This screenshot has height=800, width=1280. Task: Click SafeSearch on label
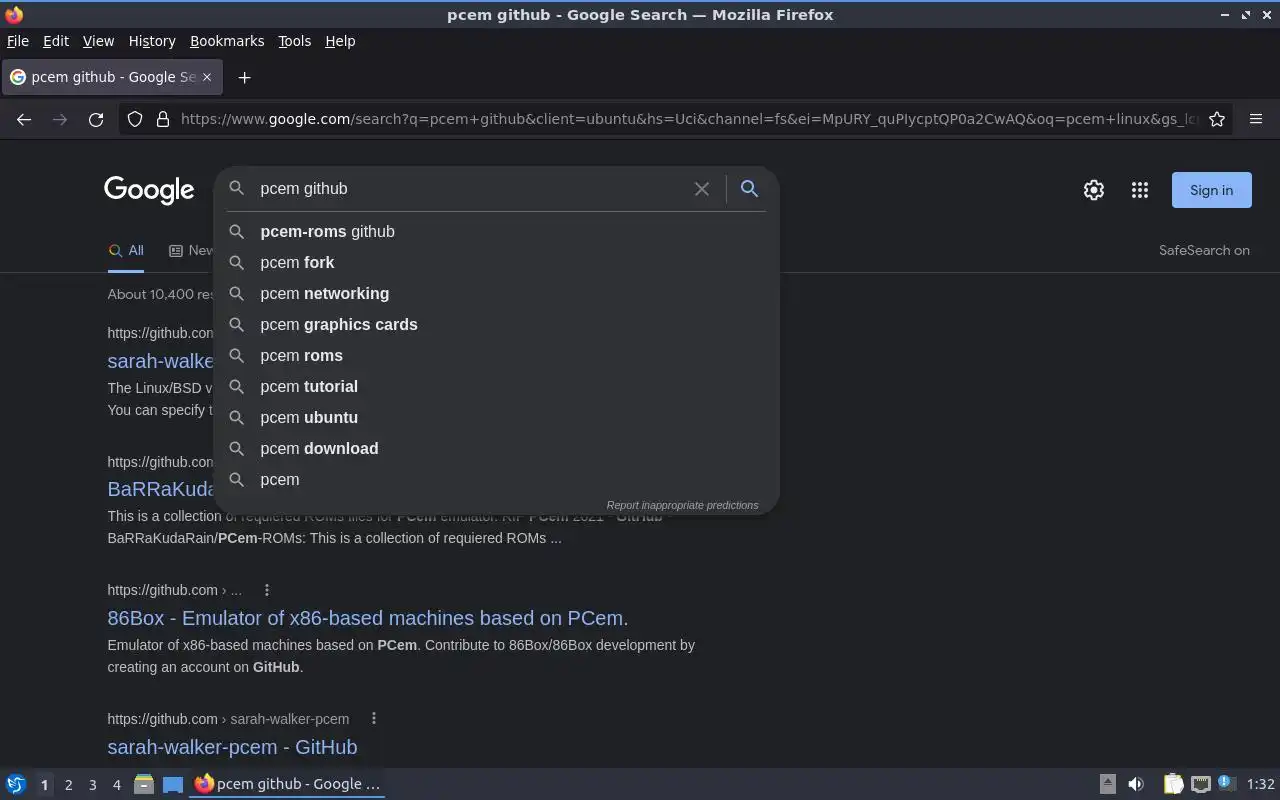click(1204, 250)
